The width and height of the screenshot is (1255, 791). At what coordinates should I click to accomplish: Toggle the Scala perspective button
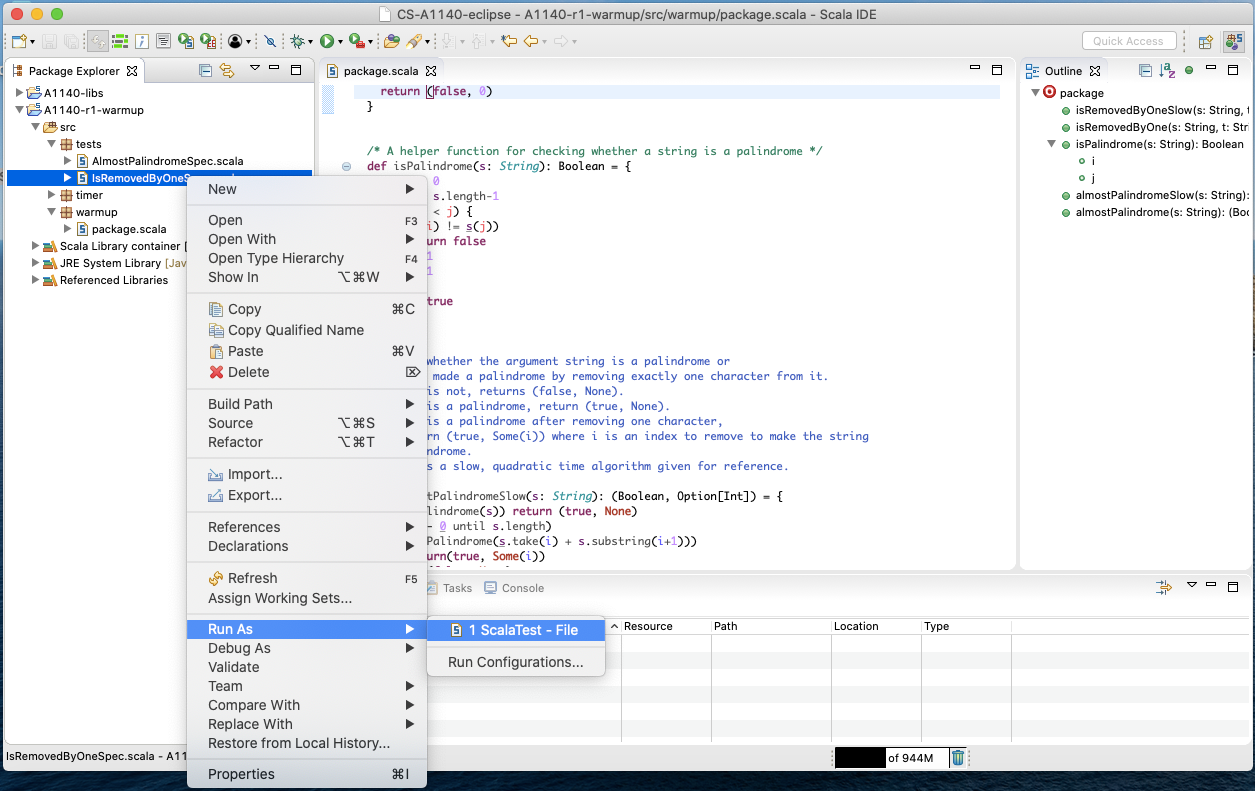pyautogui.click(x=1234, y=41)
